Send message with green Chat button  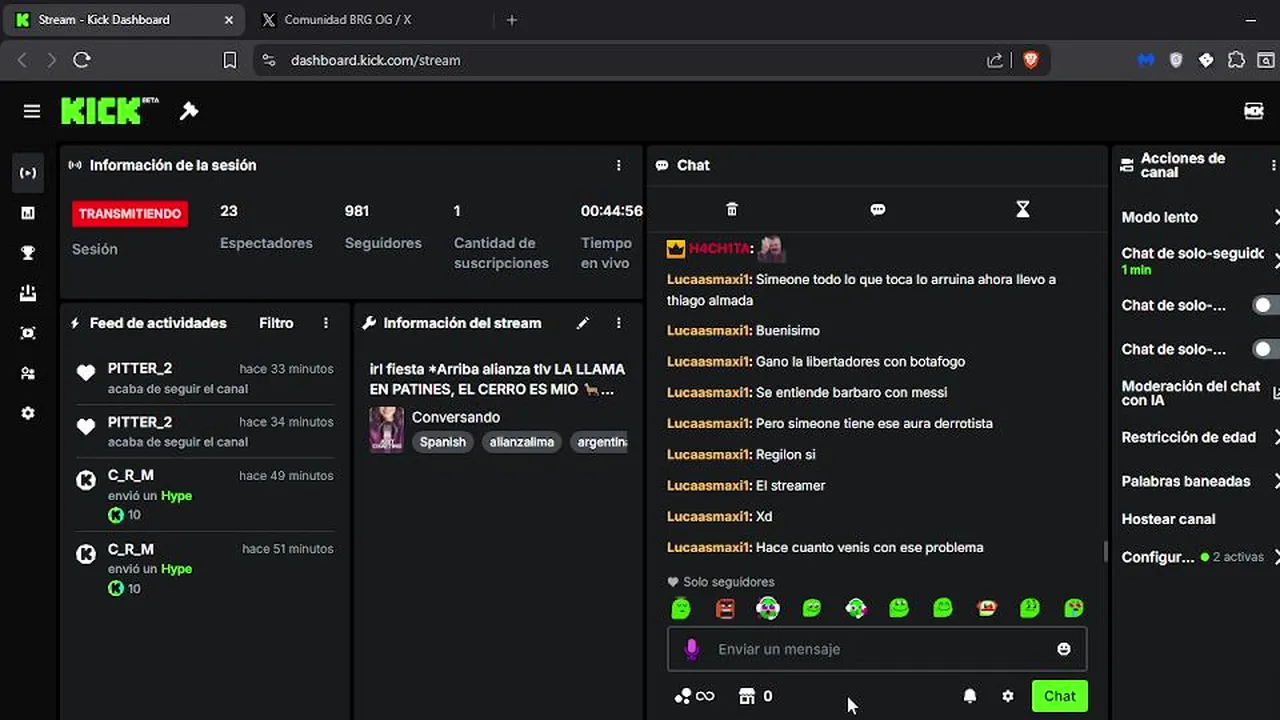(1059, 696)
